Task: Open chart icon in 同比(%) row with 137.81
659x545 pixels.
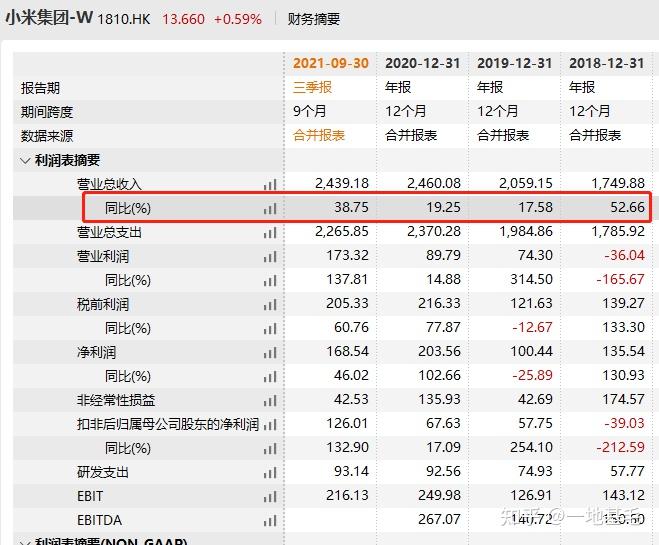Action: pyautogui.click(x=270, y=280)
